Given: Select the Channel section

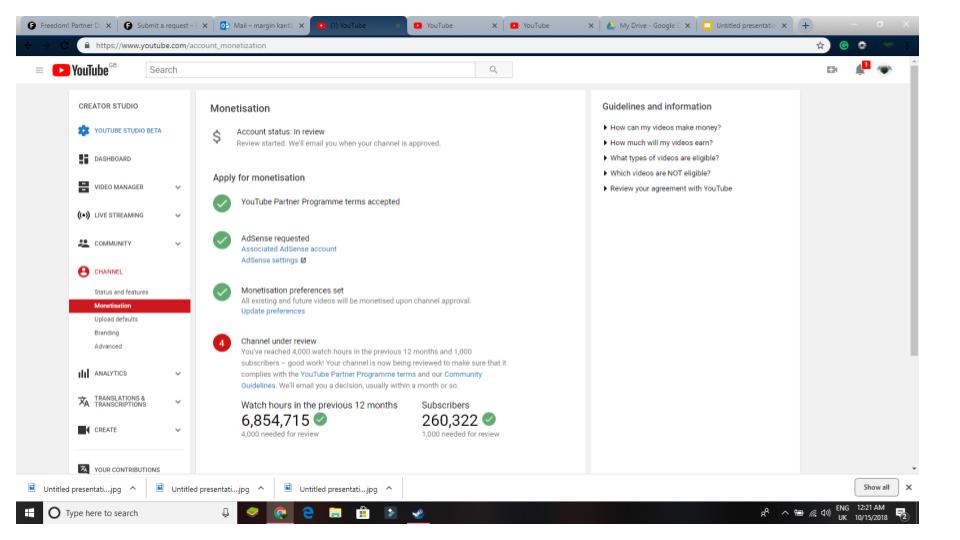Looking at the screenshot, I should [x=108, y=271].
